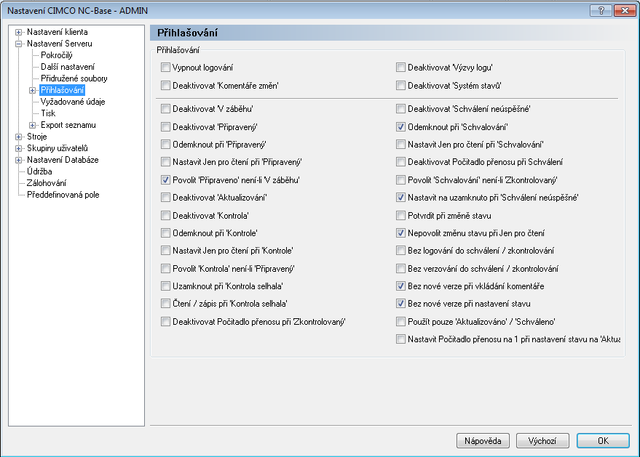Check Deaktivovat Počitadlo přenosu při 'Zkontrolovaný'
Image resolution: width=640 pixels, height=457 pixels.
(x=165, y=322)
